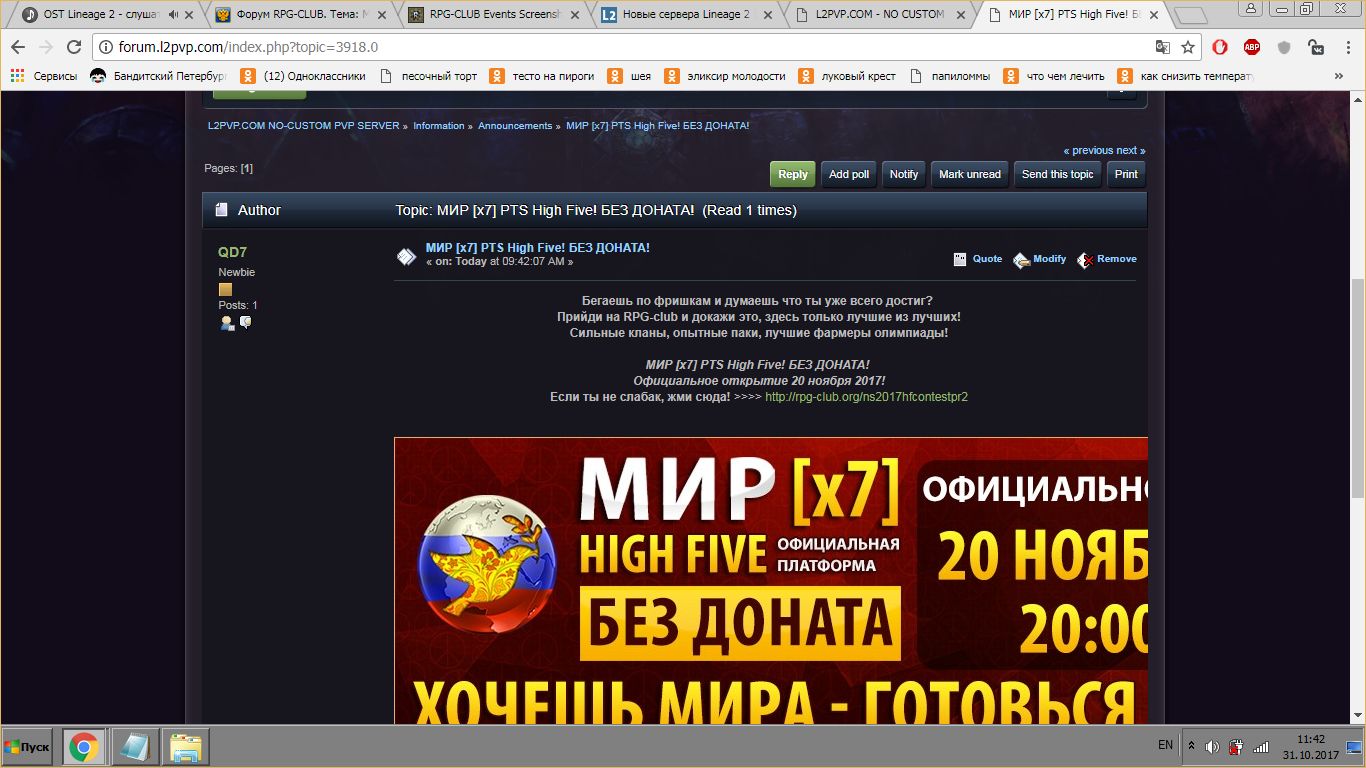Click the post icon beside the message title
This screenshot has width=1366, height=768.
click(406, 256)
